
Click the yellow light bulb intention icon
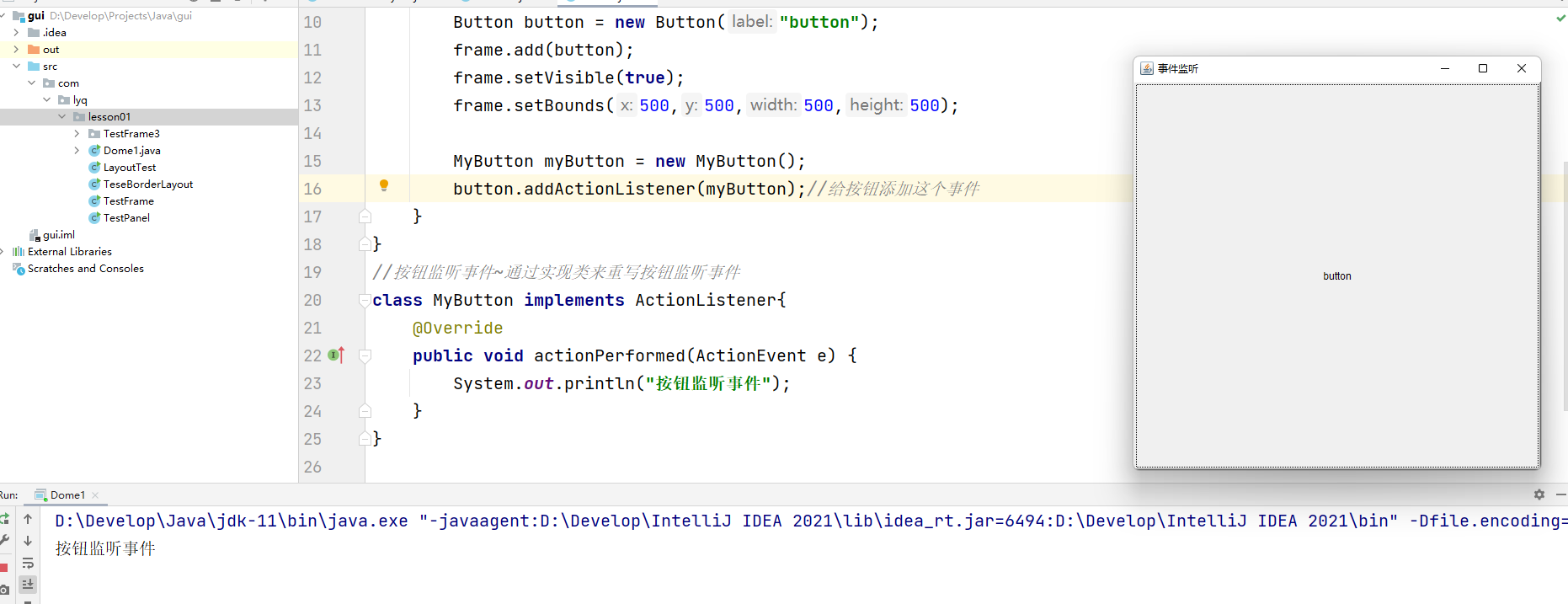(x=384, y=186)
